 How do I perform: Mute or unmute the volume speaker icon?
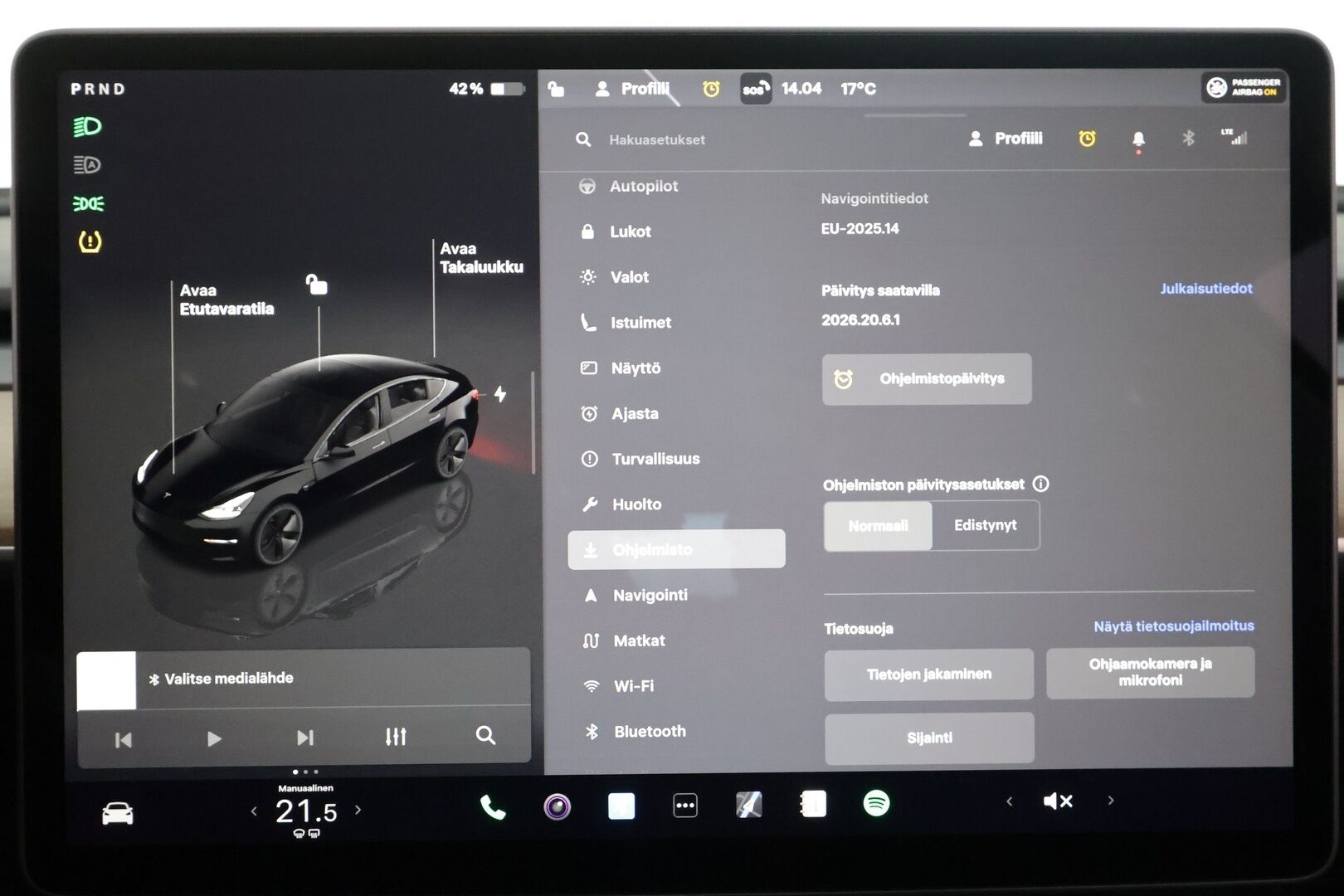(1058, 801)
